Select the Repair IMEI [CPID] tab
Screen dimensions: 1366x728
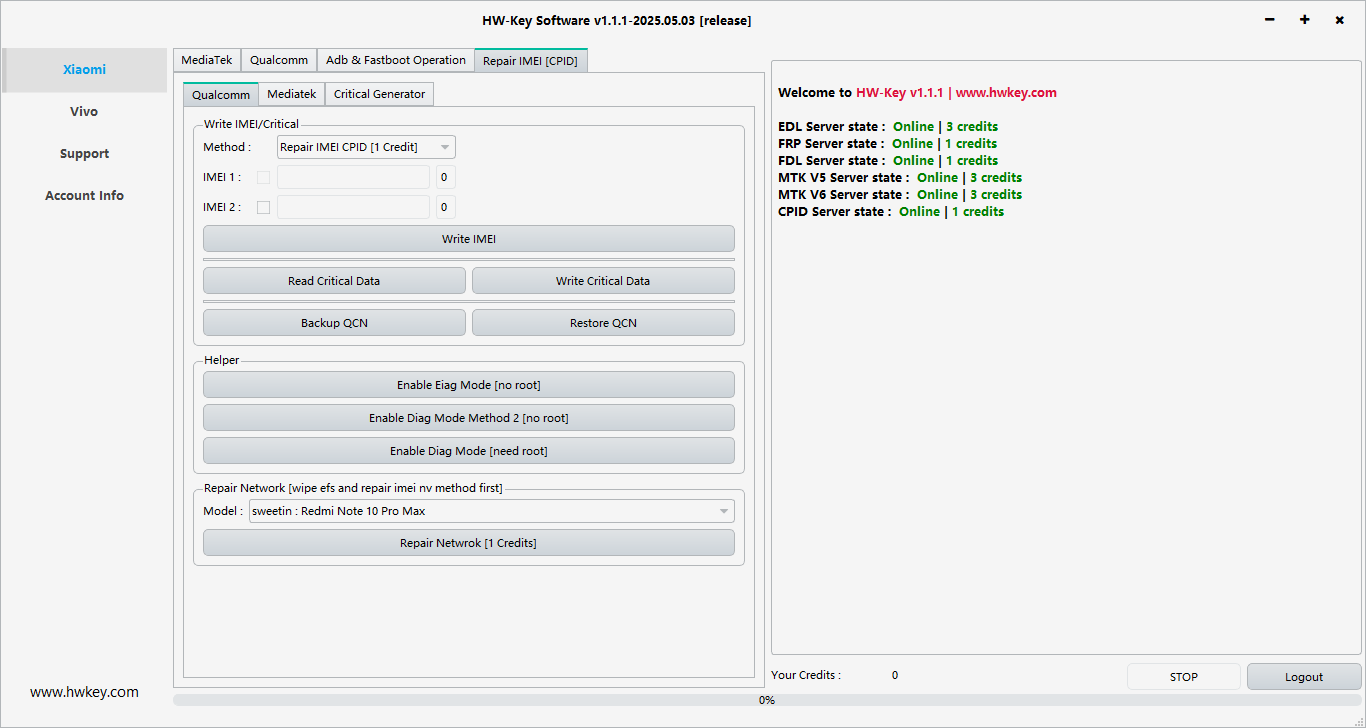pos(531,60)
